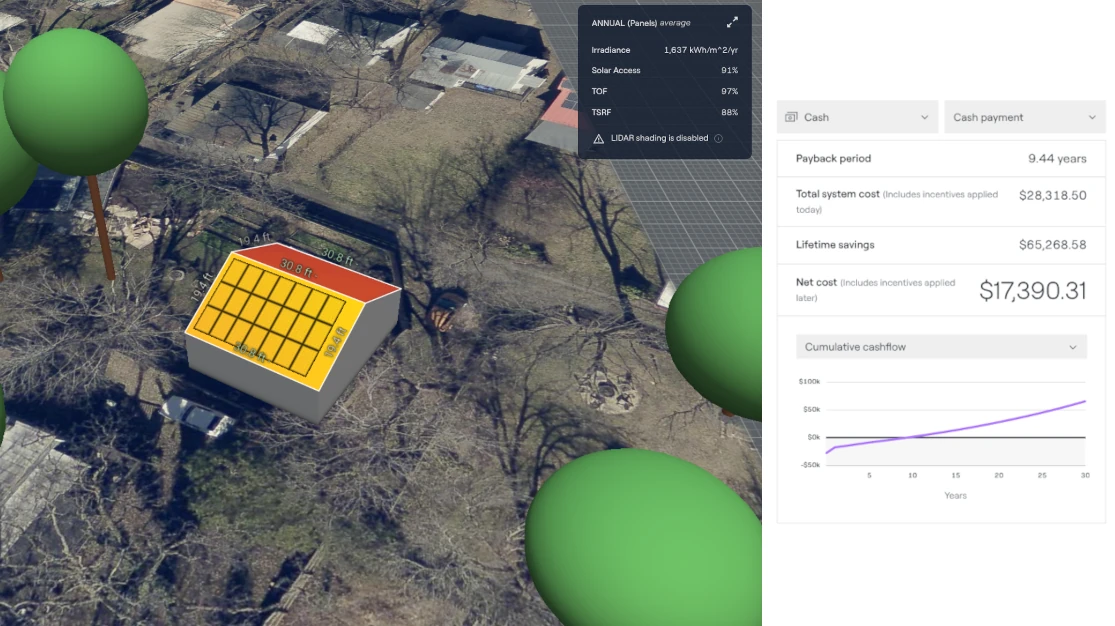Image resolution: width=1115 pixels, height=626 pixels.
Task: Click the LIDAR shading warning triangle icon
Action: (x=598, y=139)
